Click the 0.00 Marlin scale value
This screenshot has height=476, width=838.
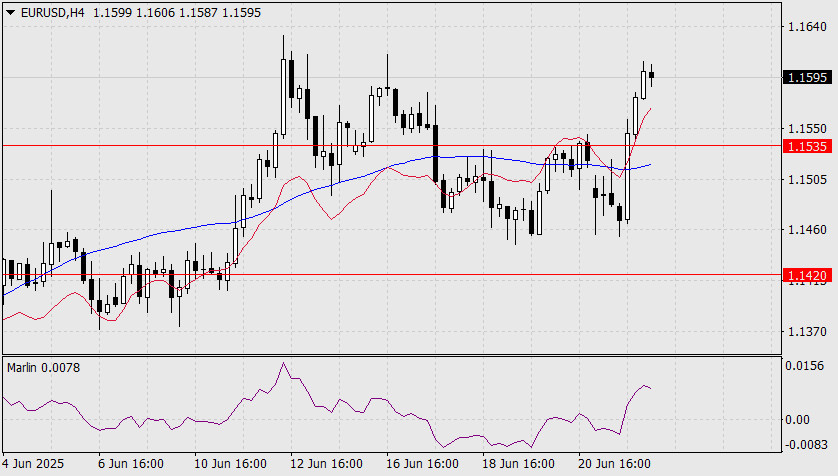coord(797,419)
